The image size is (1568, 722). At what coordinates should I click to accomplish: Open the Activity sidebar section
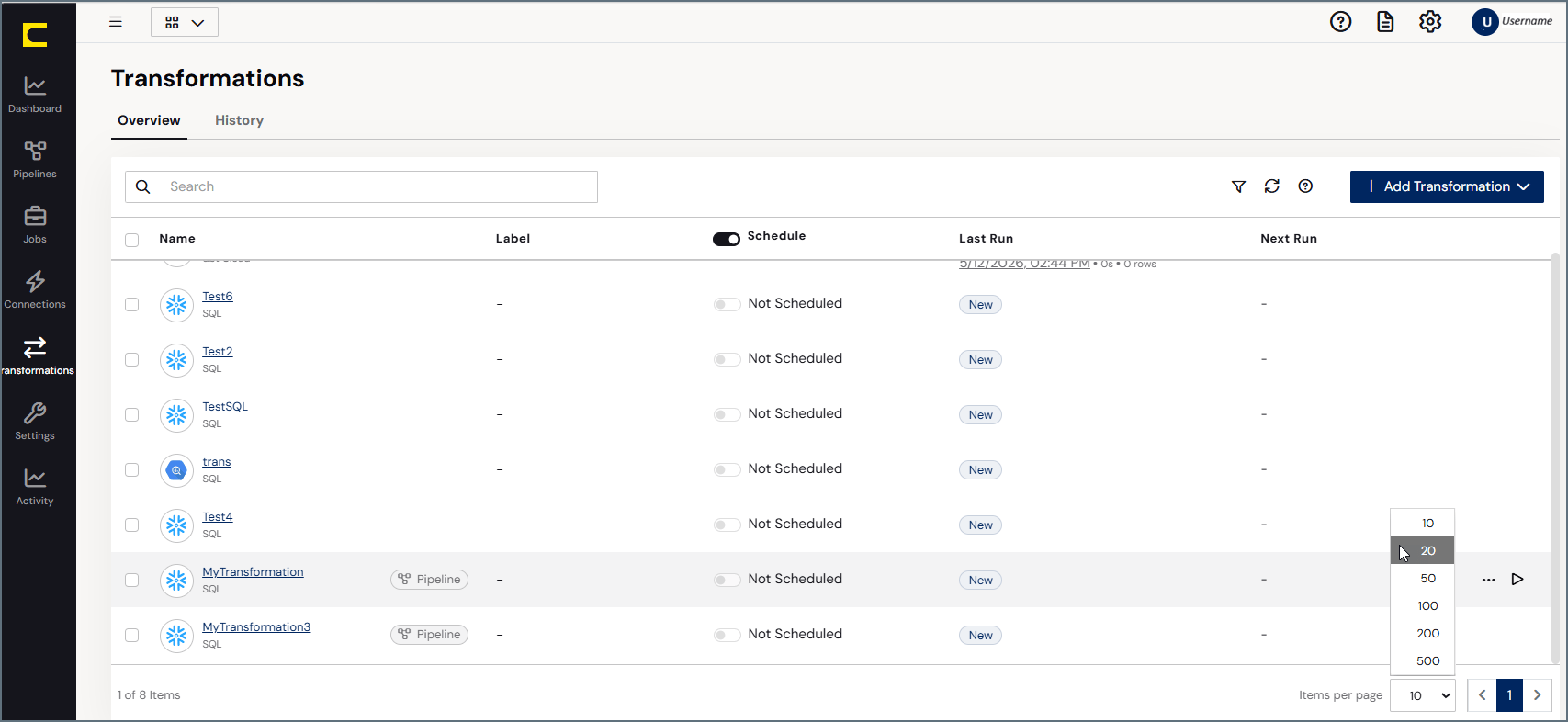pos(35,488)
